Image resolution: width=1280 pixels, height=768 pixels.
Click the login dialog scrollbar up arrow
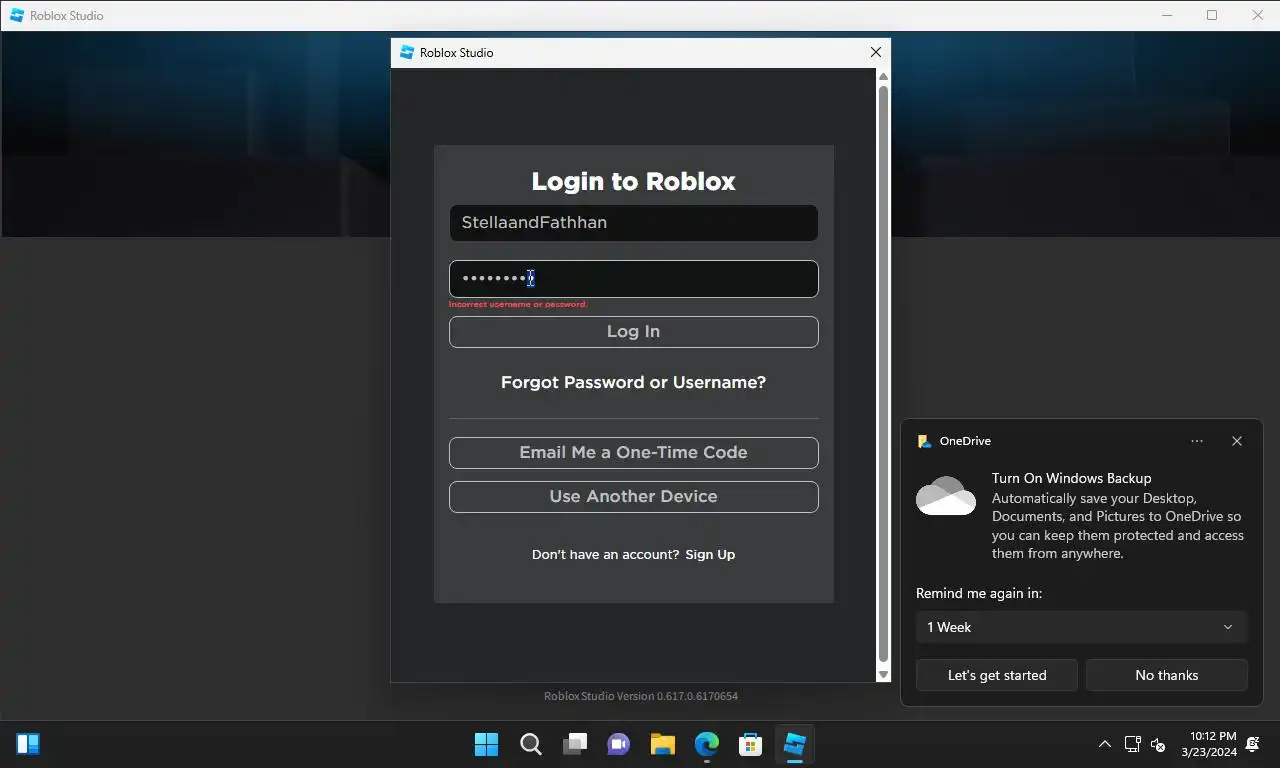tap(883, 76)
